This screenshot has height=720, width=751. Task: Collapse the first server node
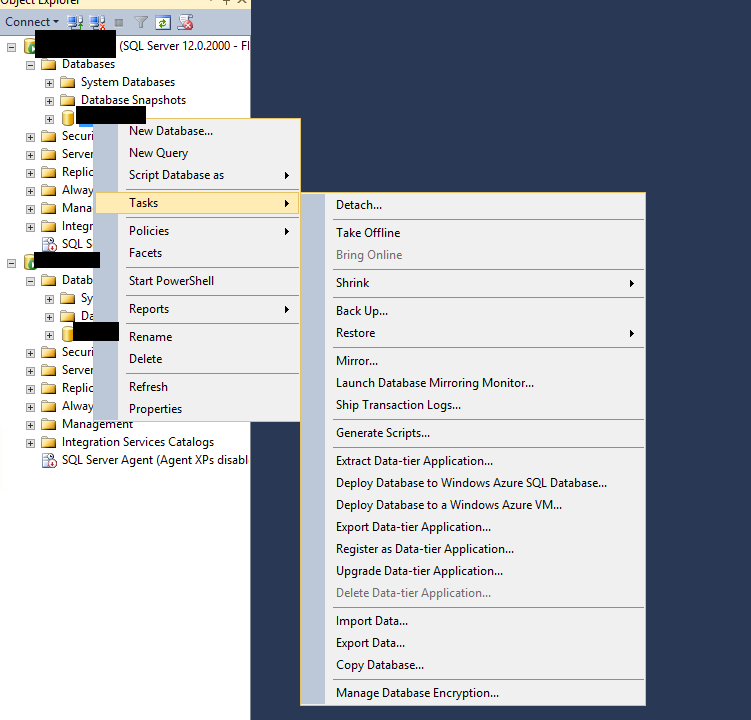click(x=11, y=47)
